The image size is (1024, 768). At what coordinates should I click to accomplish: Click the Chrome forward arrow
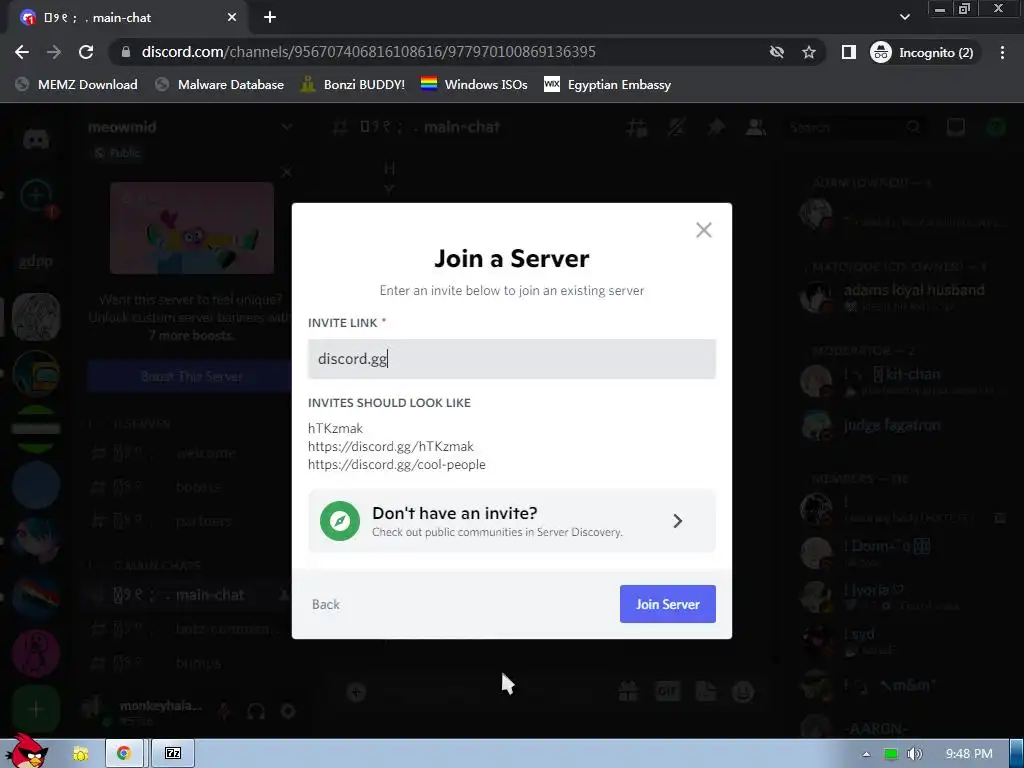coord(54,52)
